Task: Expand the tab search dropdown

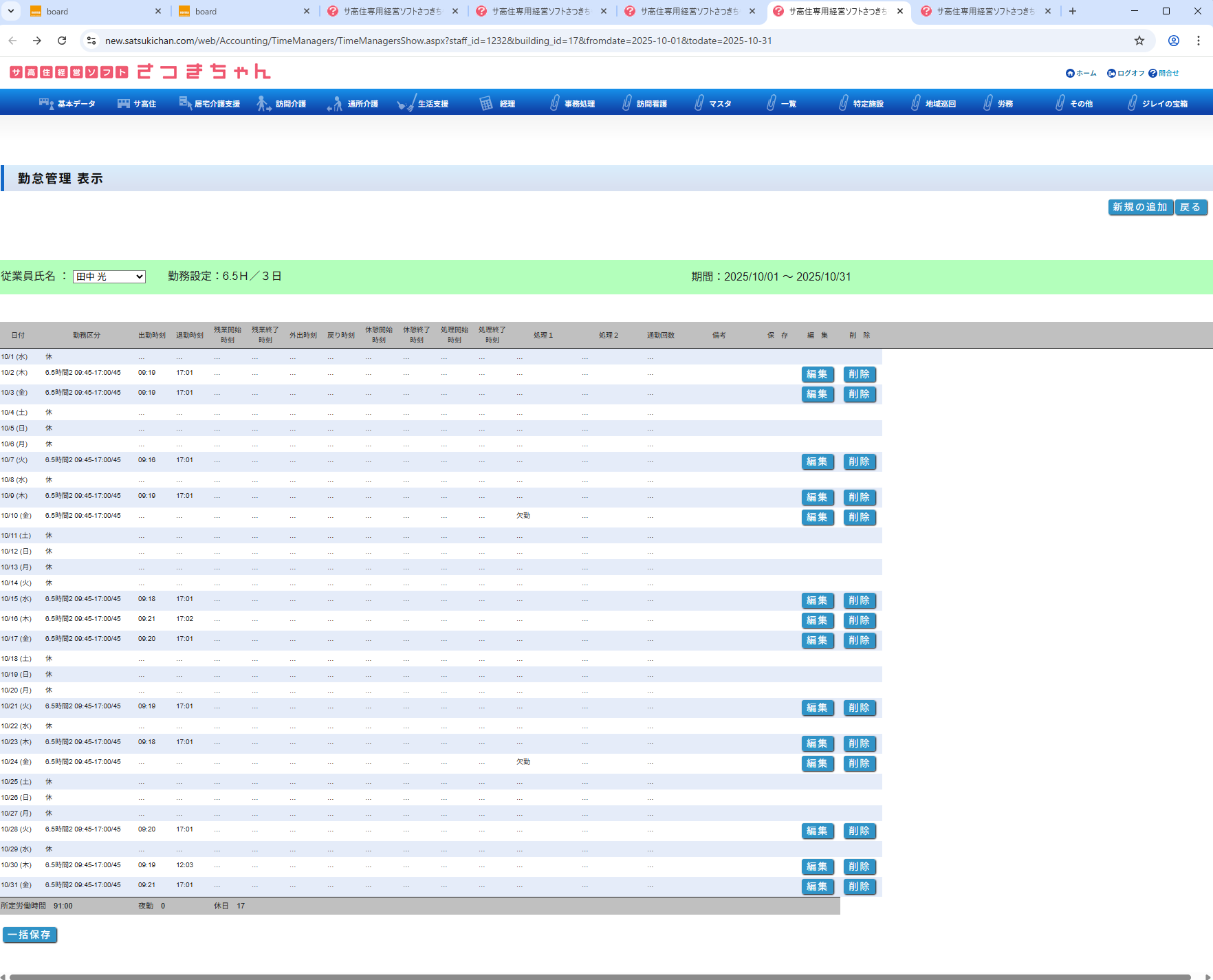Action: (11, 11)
